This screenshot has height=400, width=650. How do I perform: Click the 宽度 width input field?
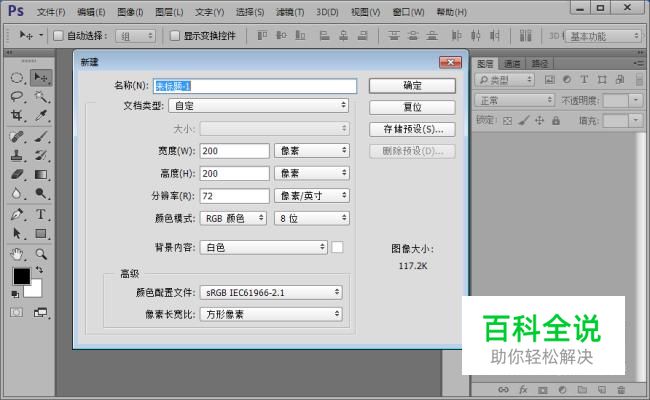[234, 151]
